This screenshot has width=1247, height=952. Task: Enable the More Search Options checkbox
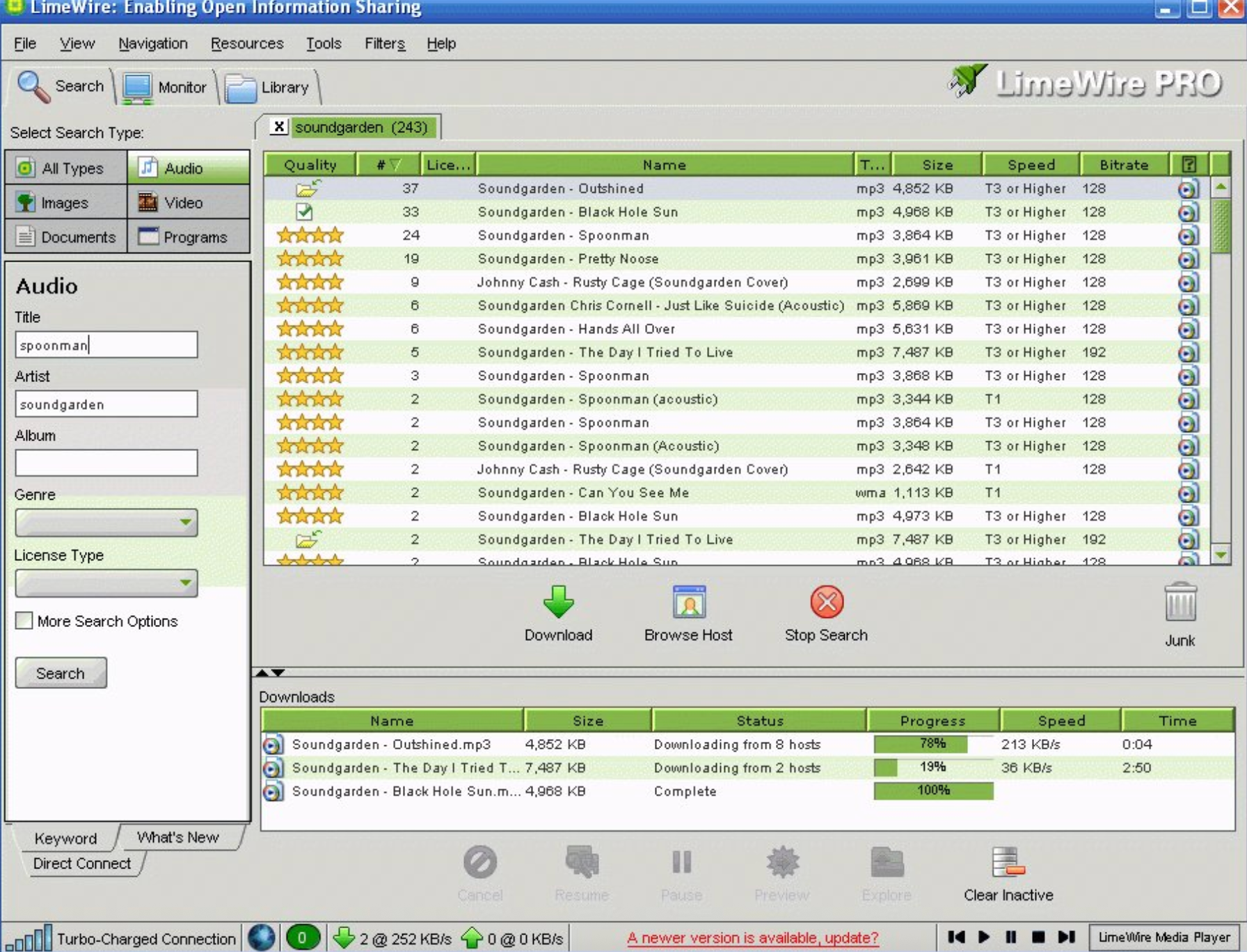(x=23, y=620)
